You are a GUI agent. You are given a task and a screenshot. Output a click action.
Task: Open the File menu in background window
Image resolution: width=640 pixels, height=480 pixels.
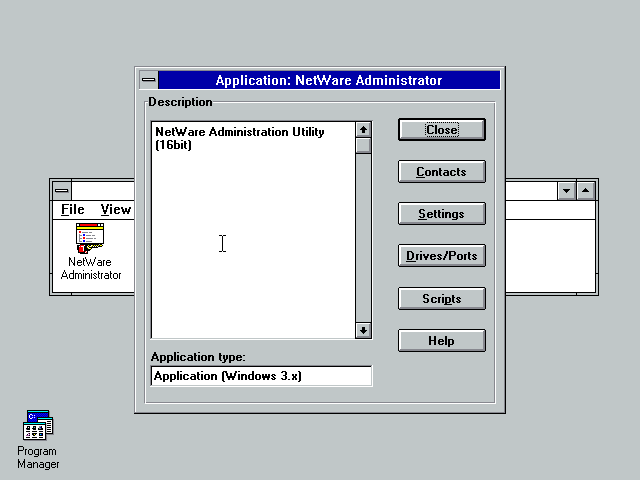[x=73, y=209]
